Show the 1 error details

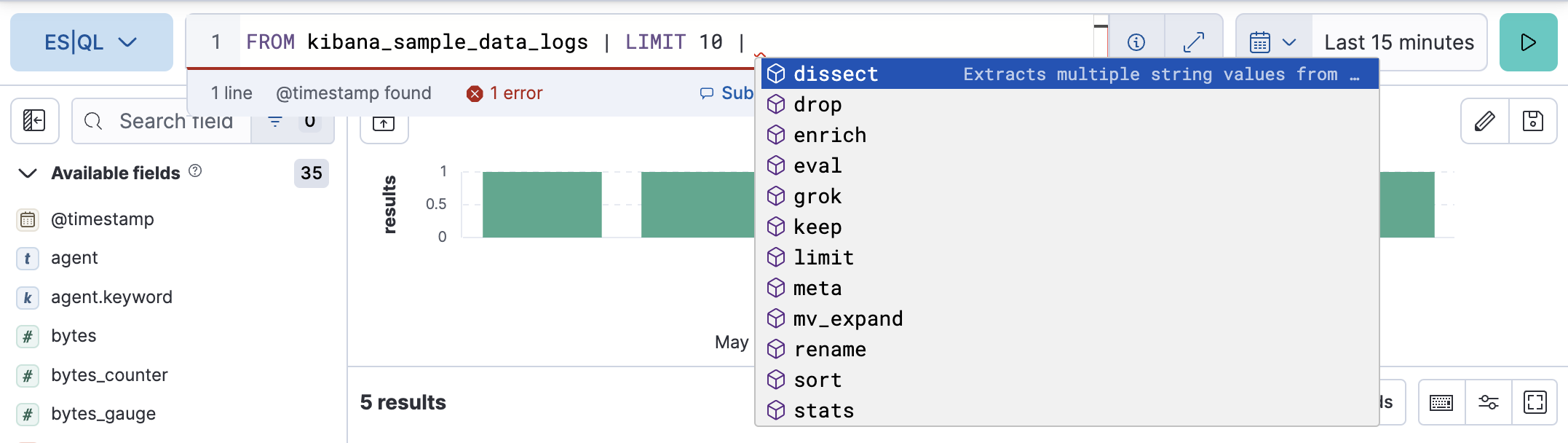[x=505, y=93]
